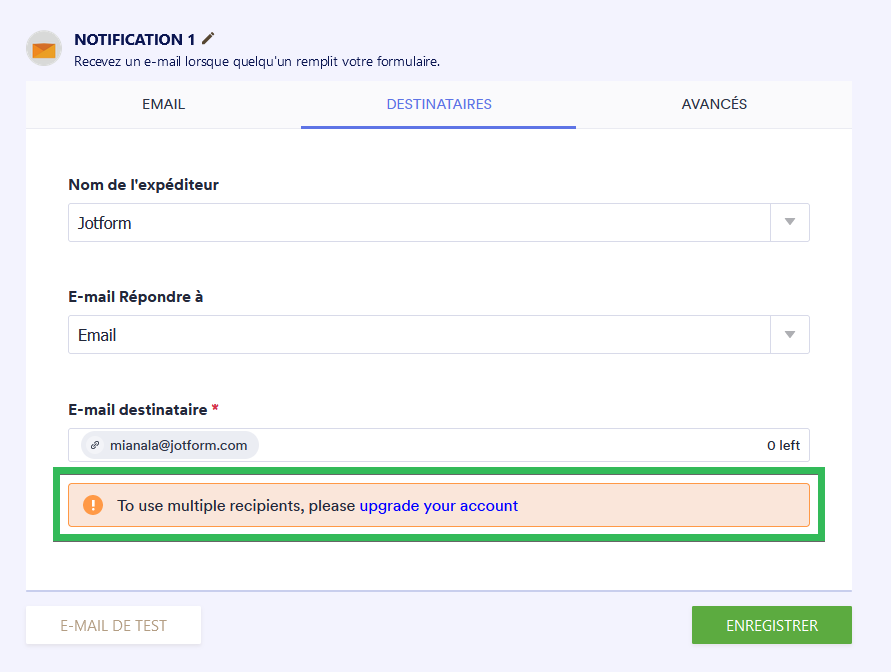Click the multiple recipients warning text
Viewport: 891px width, 672px height.
pyautogui.click(x=236, y=506)
